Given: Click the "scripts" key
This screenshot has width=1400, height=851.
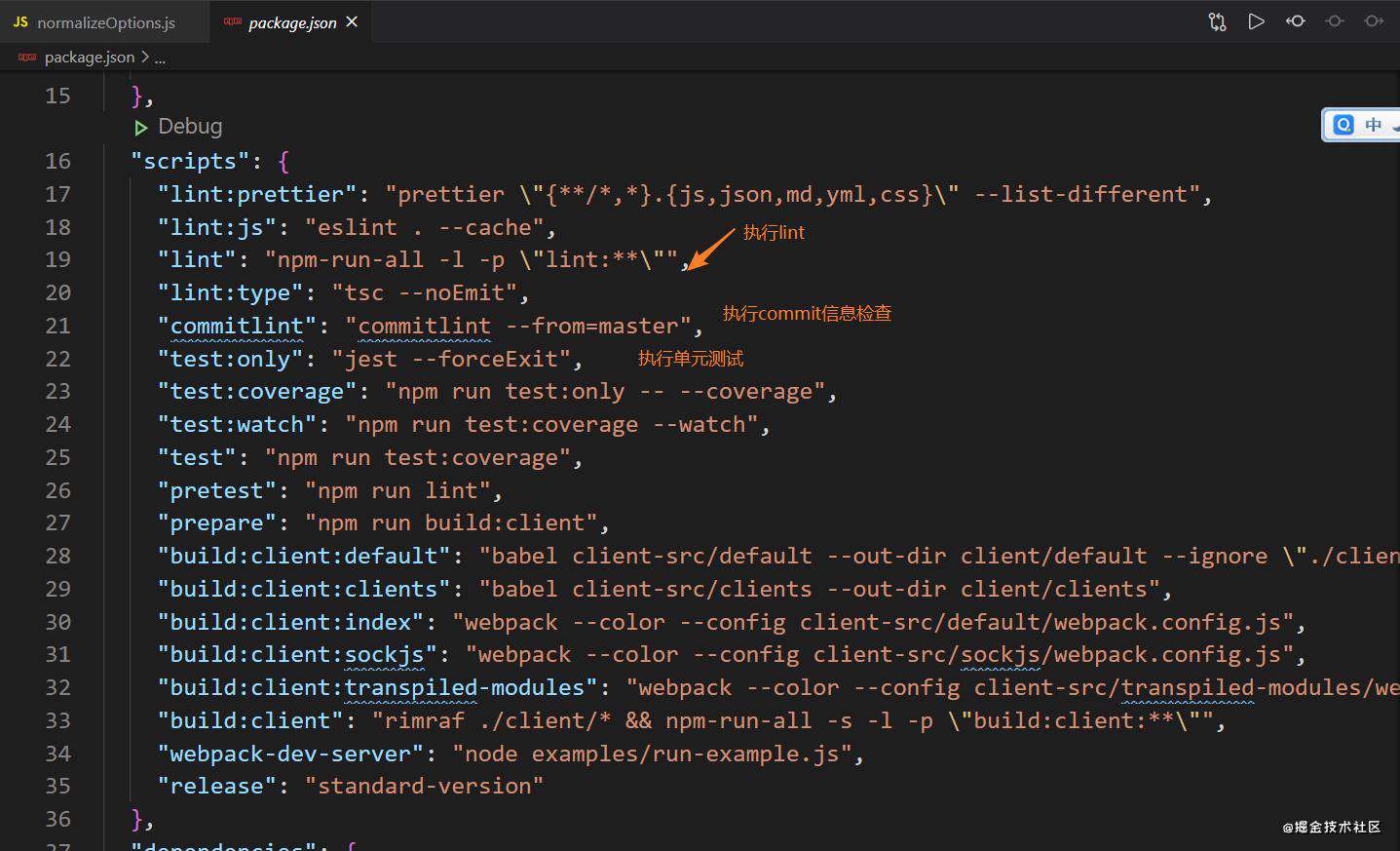Looking at the screenshot, I should coord(190,161).
